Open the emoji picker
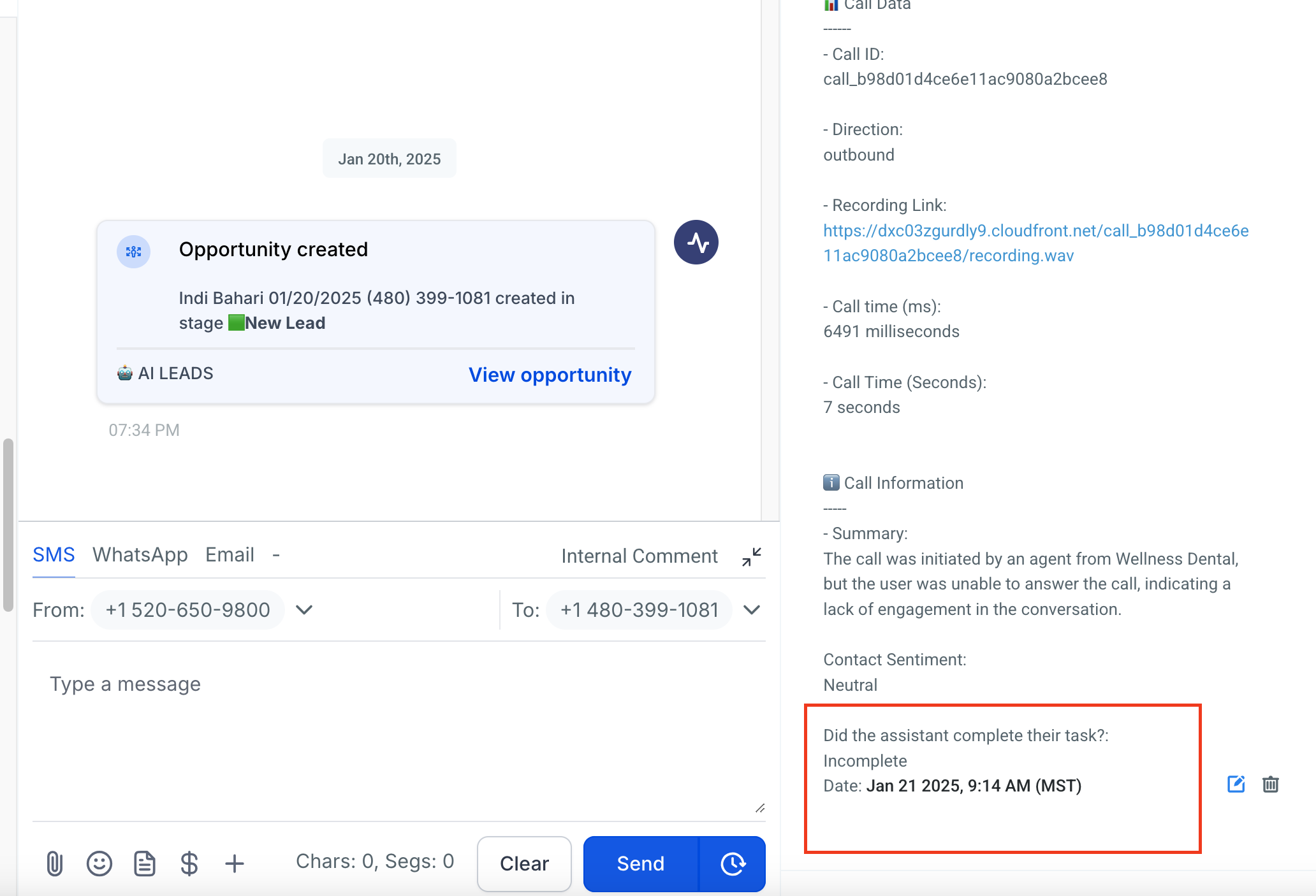The image size is (1316, 896). coord(99,863)
